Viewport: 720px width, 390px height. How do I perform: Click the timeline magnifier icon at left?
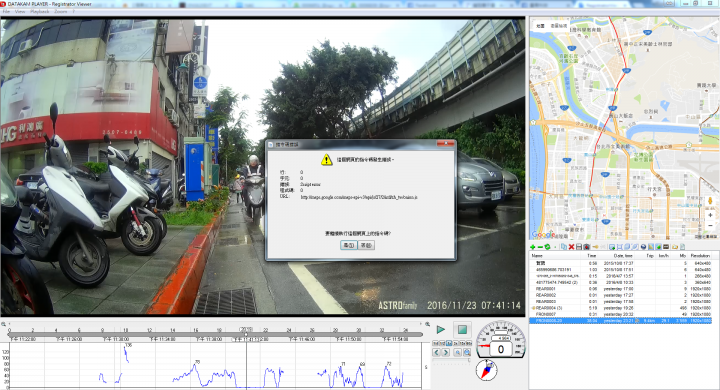point(4,324)
